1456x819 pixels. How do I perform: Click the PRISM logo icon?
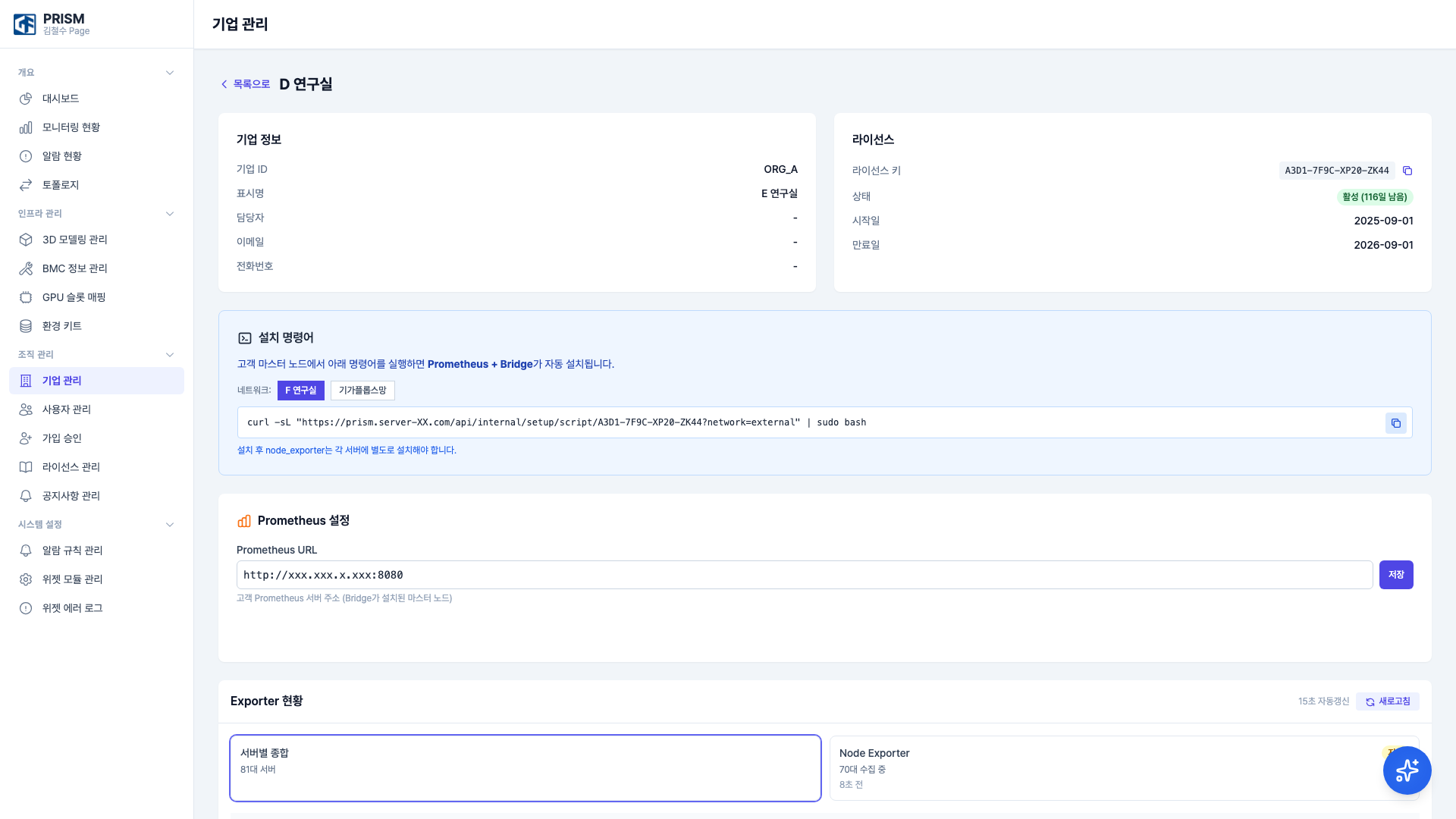click(25, 24)
